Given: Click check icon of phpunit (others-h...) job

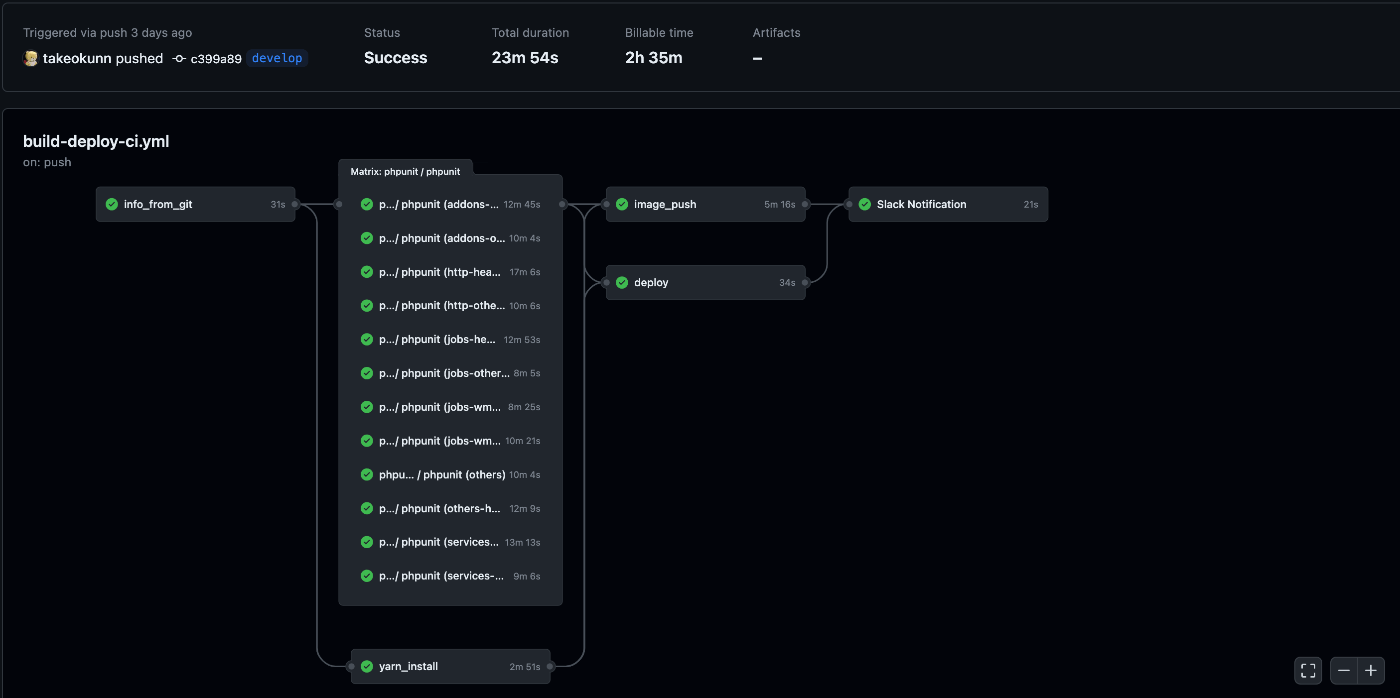Looking at the screenshot, I should (x=367, y=508).
